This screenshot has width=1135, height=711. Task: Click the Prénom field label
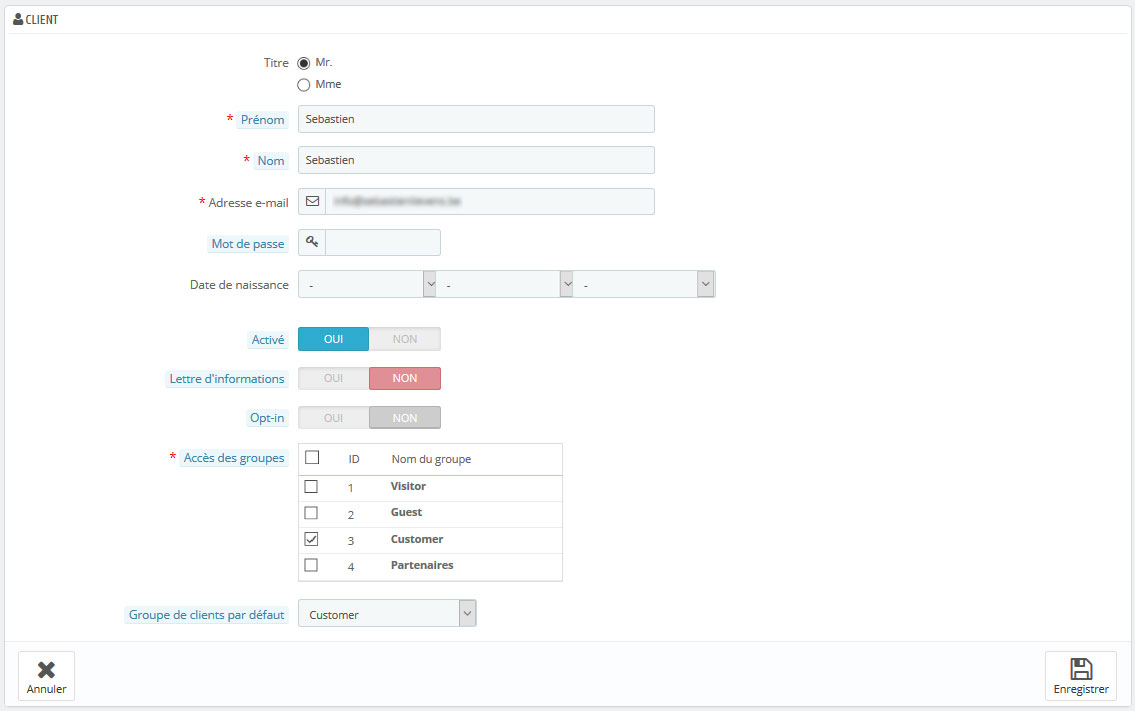click(x=262, y=119)
